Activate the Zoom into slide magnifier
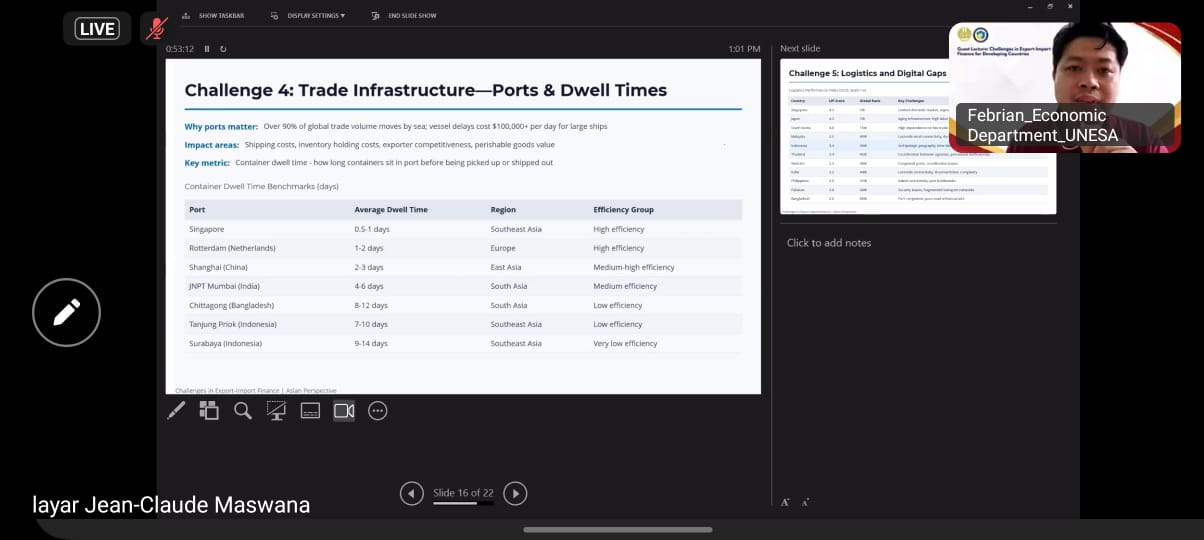1204x540 pixels. click(243, 410)
